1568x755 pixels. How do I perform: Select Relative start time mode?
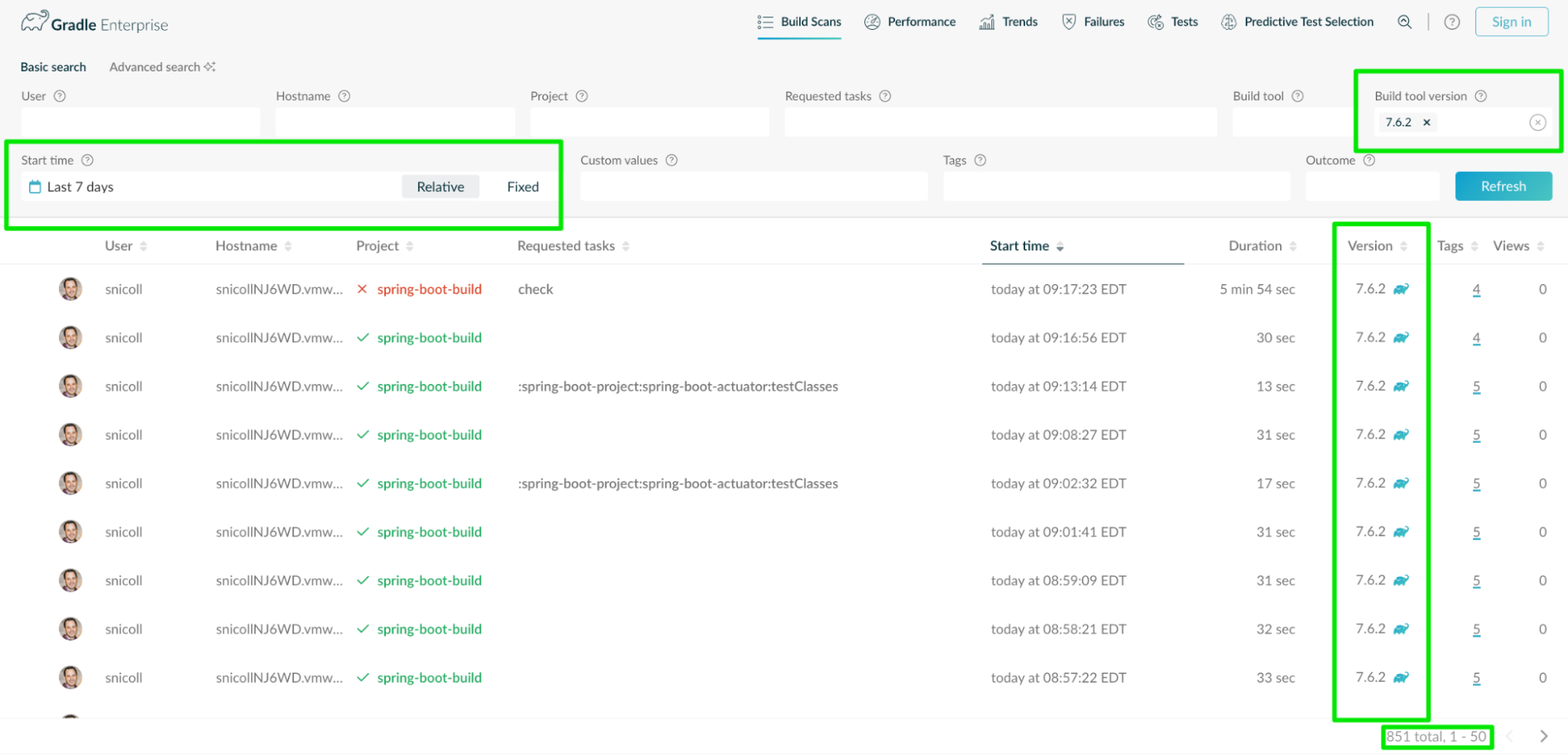(x=440, y=187)
